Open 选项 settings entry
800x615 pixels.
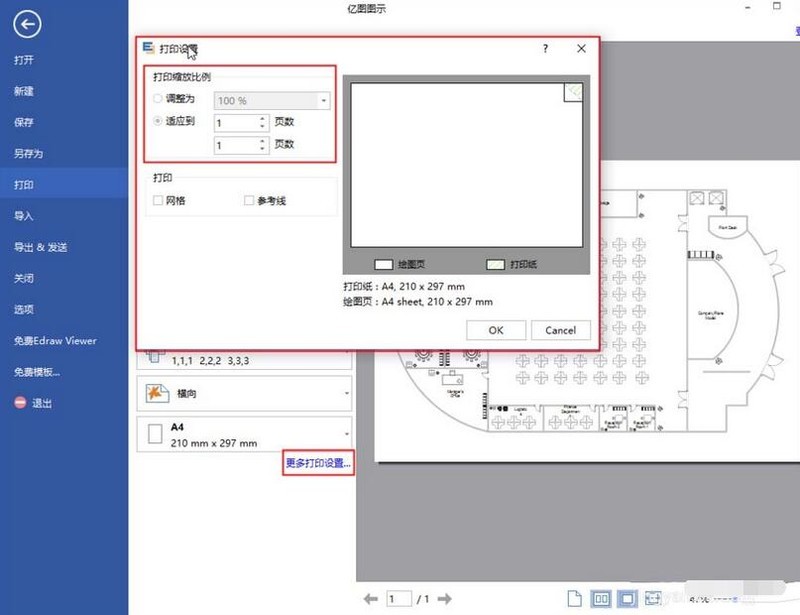point(24,309)
